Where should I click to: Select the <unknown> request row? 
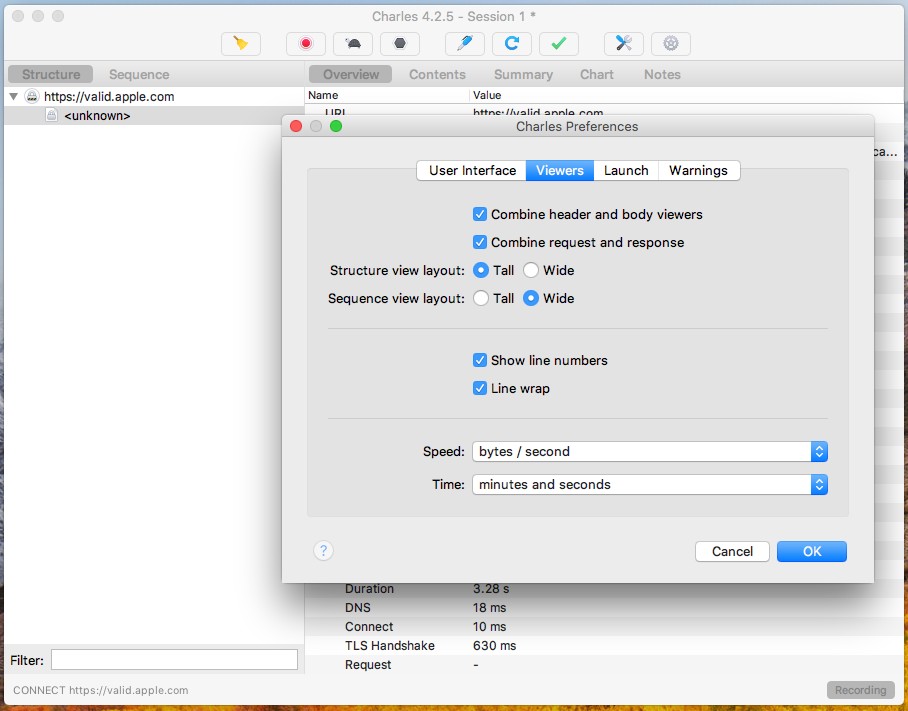[x=154, y=115]
